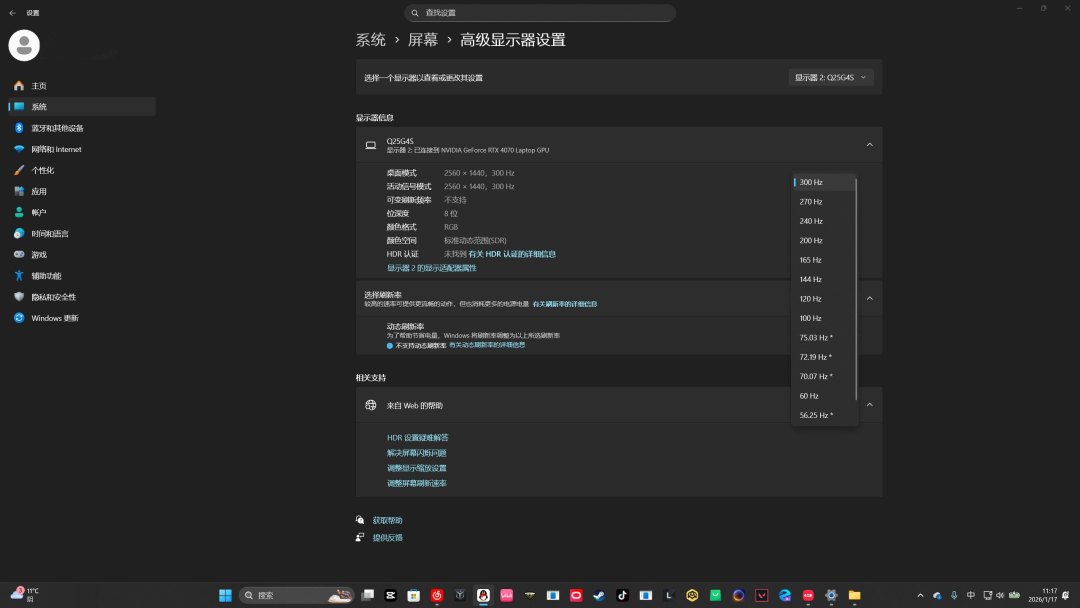Open 游戏 settings page

[81, 255]
